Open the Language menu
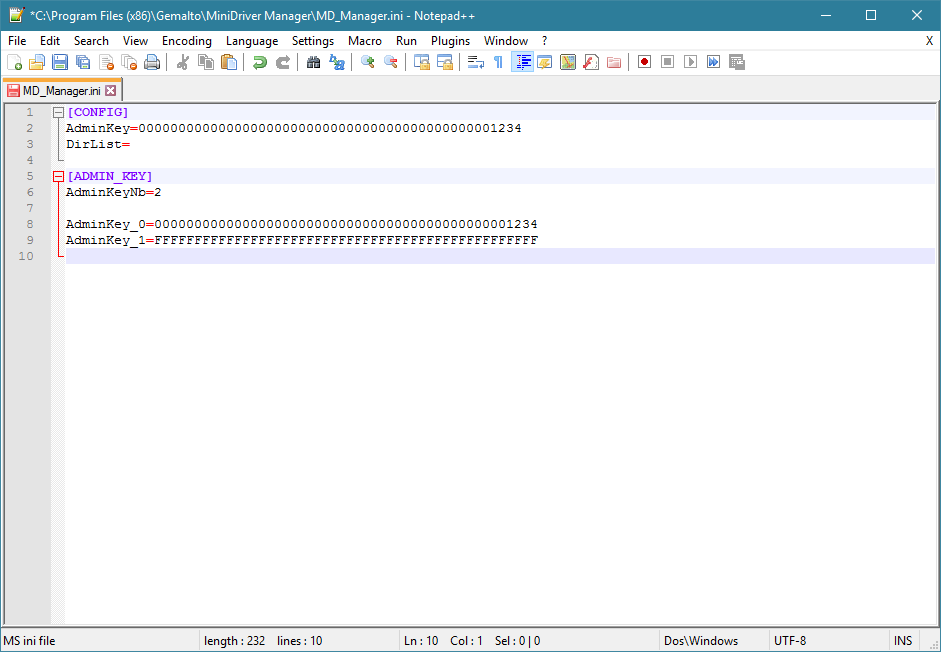This screenshot has width=941, height=652. [x=252, y=41]
